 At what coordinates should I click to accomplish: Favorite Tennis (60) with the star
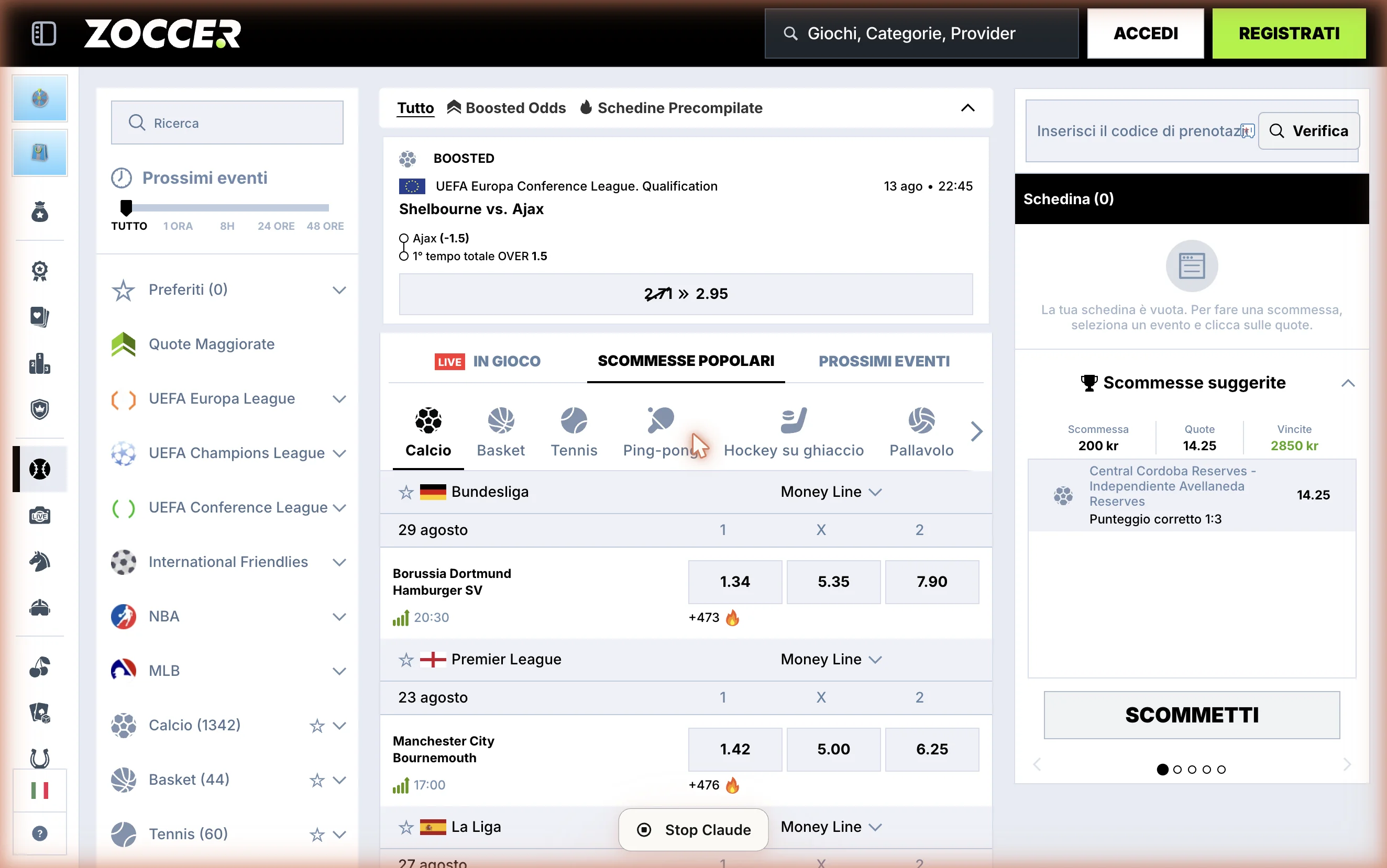[317, 834]
